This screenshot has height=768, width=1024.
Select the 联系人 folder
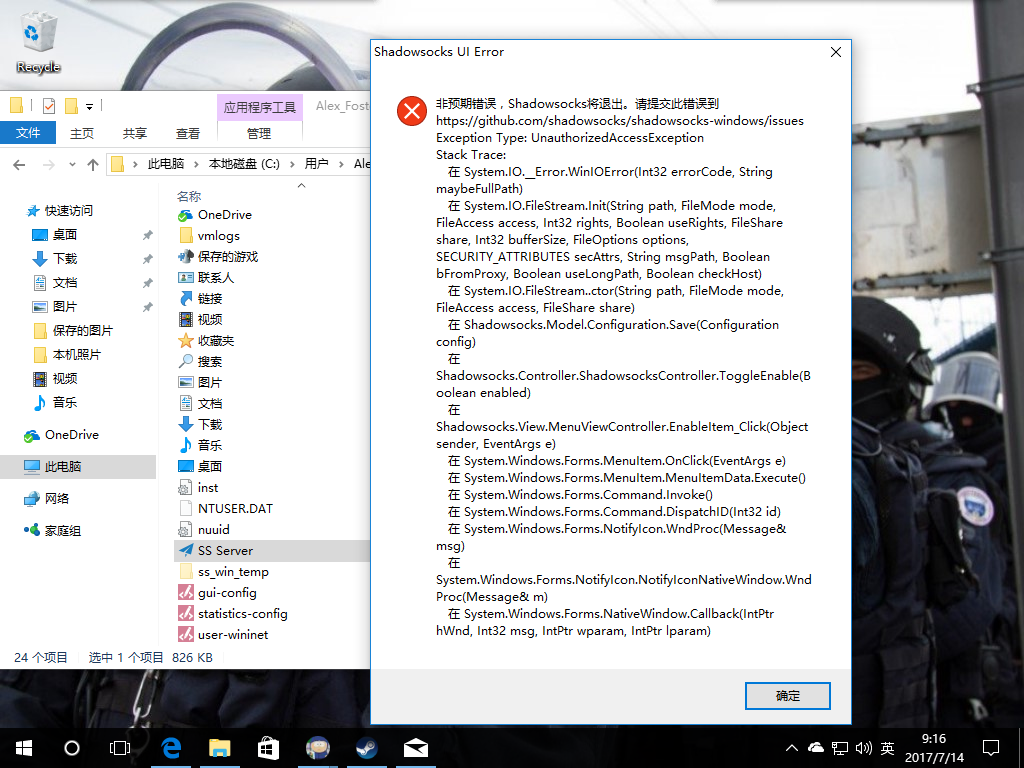pos(216,278)
